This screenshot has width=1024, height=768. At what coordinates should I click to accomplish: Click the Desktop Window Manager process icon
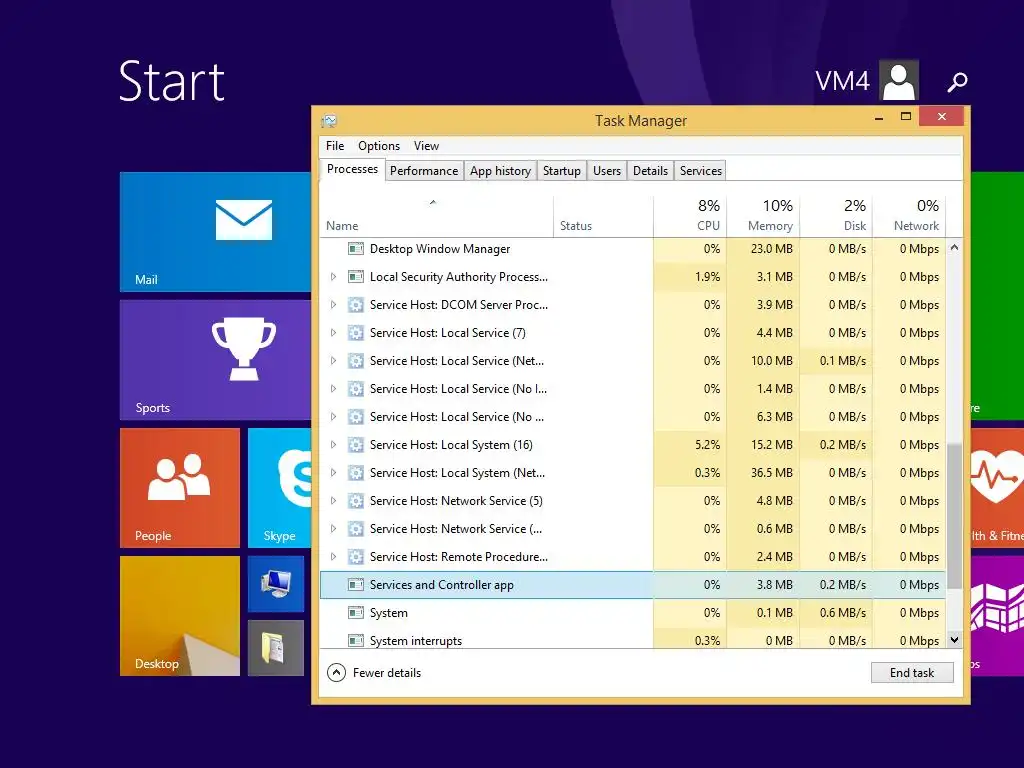(355, 249)
